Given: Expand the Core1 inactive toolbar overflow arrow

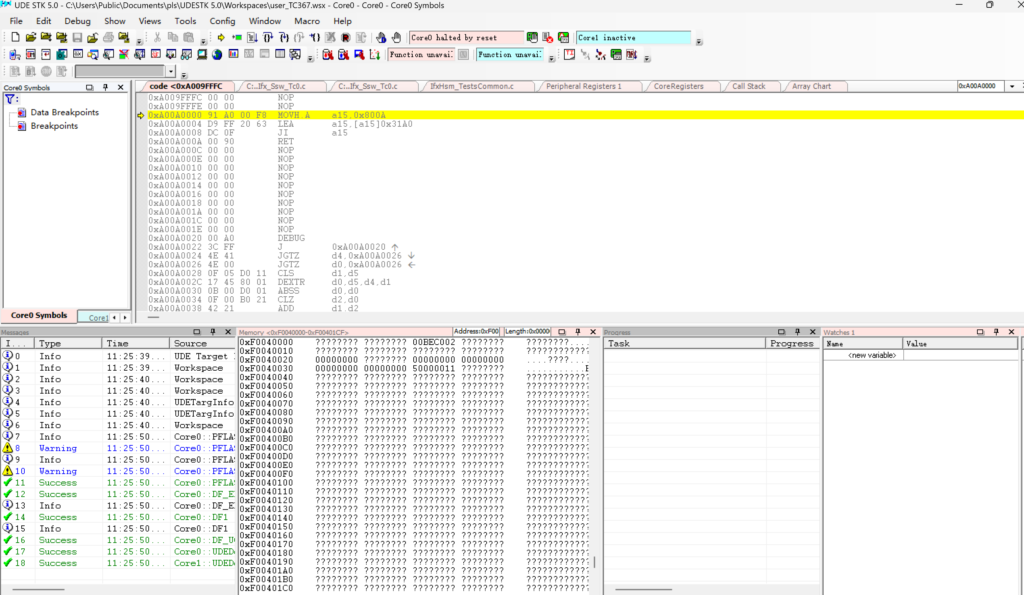Looking at the screenshot, I should click(699, 42).
